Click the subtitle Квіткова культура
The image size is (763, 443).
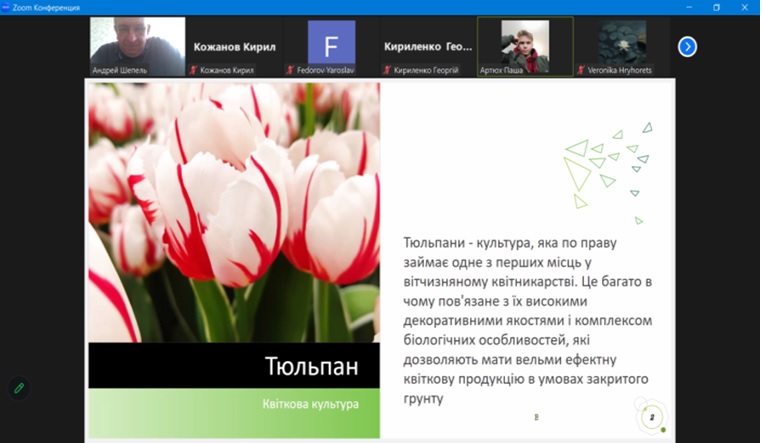(310, 404)
